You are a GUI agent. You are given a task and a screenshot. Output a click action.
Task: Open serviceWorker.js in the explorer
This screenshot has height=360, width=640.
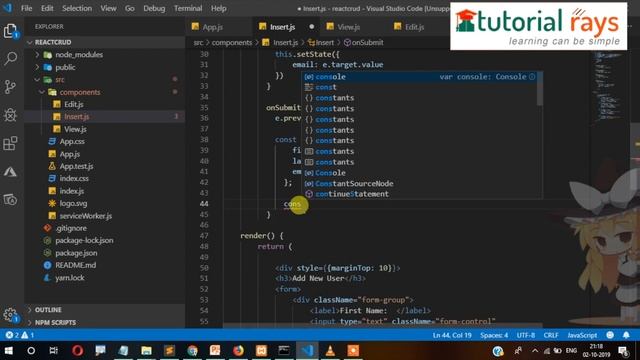click(85, 216)
